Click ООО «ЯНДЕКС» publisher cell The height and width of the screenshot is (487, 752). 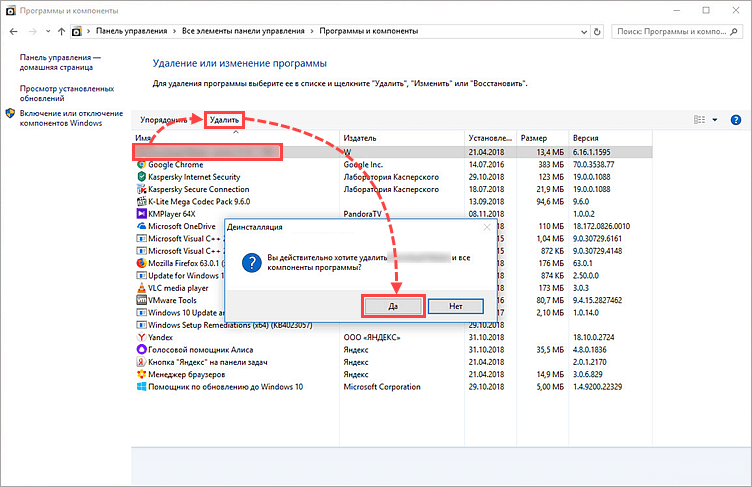pyautogui.click(x=372, y=337)
